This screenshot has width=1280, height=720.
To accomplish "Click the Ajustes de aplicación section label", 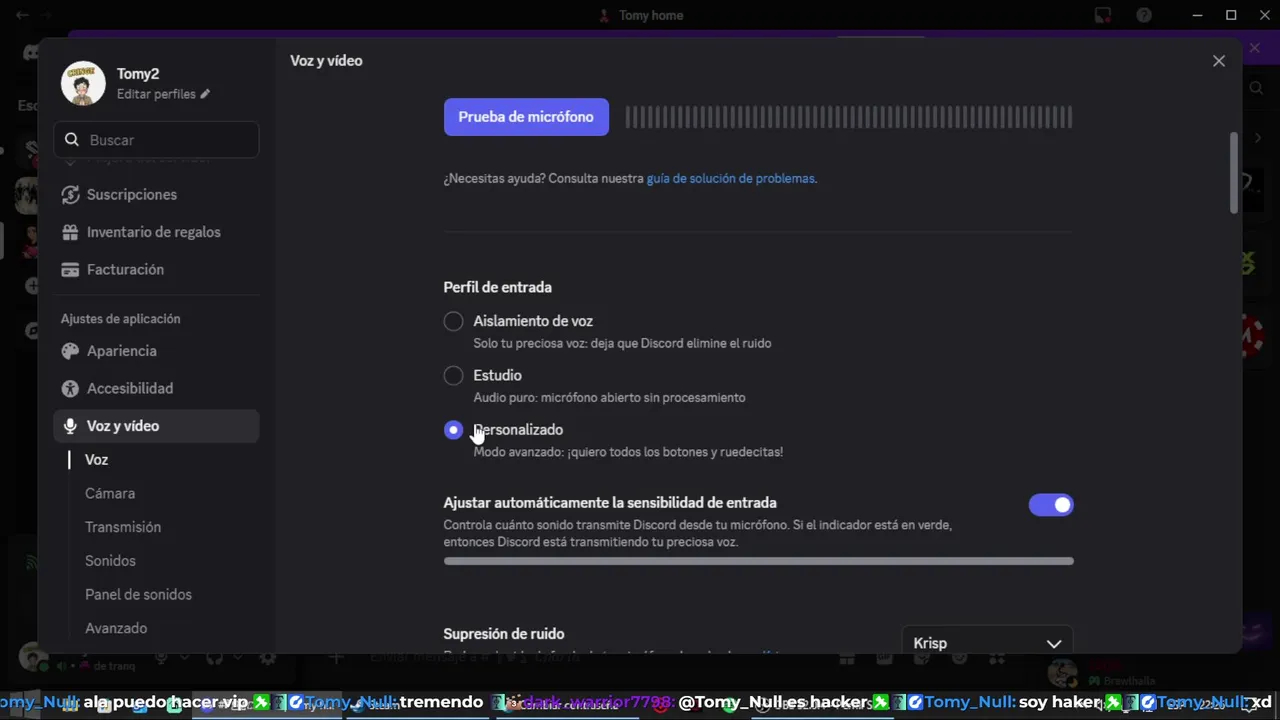I will tap(120, 319).
